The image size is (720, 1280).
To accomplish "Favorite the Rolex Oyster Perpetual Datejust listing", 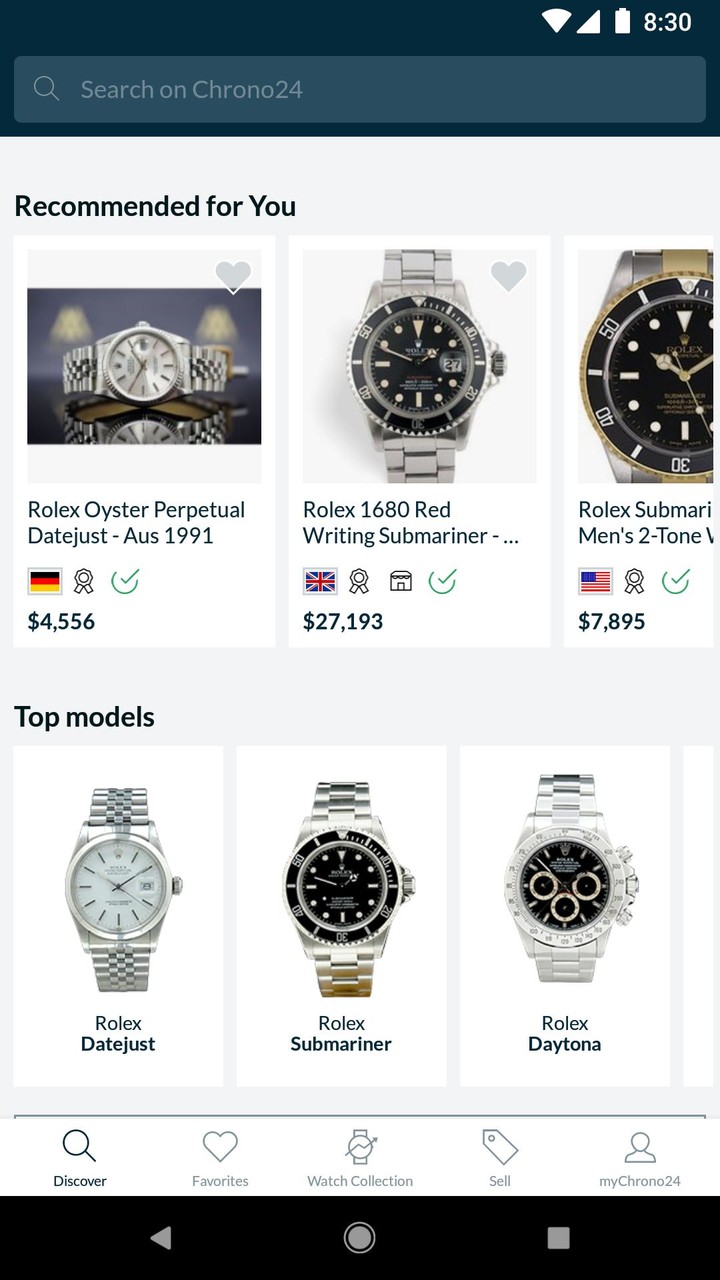I will [233, 276].
